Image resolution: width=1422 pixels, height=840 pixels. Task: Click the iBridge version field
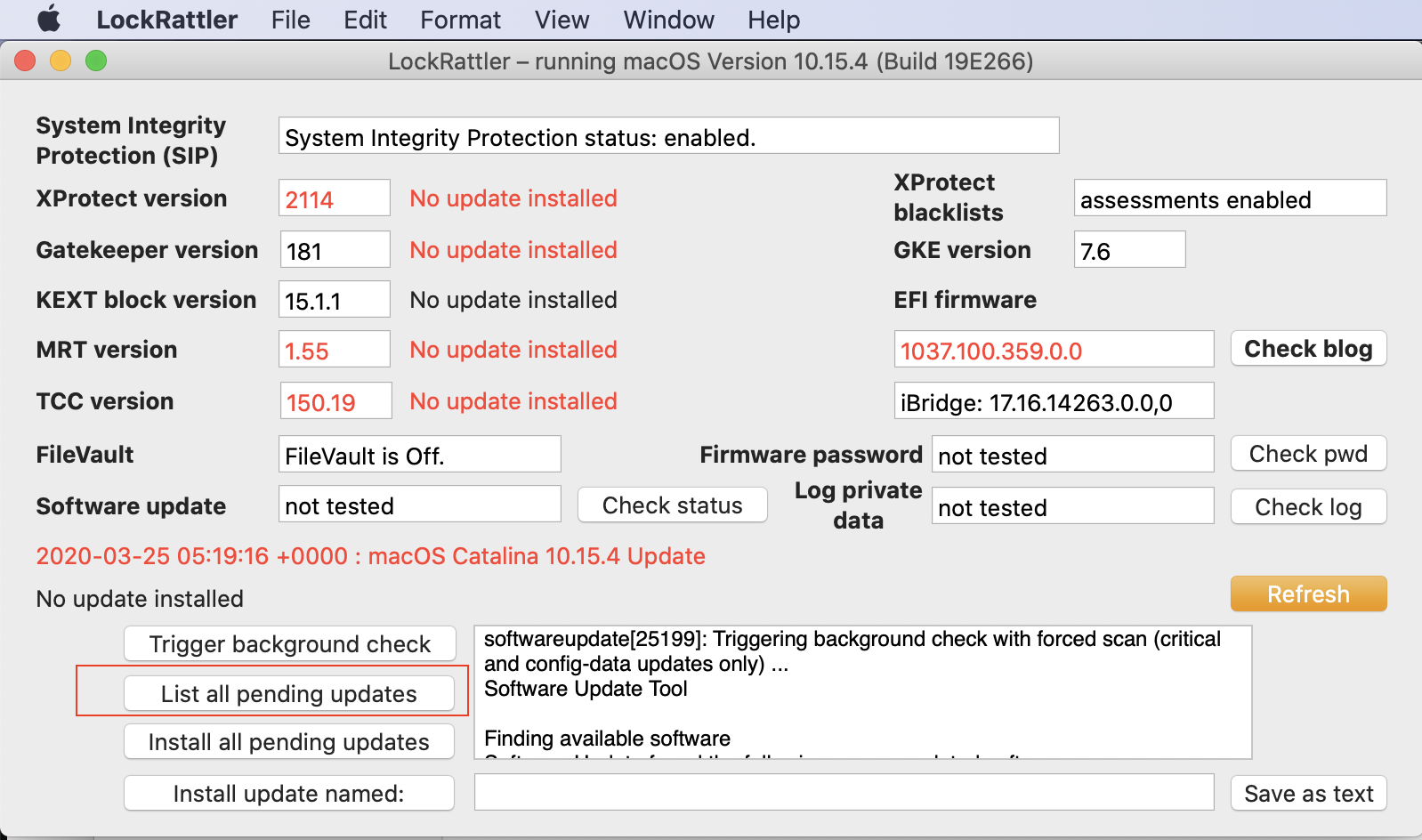[1054, 400]
